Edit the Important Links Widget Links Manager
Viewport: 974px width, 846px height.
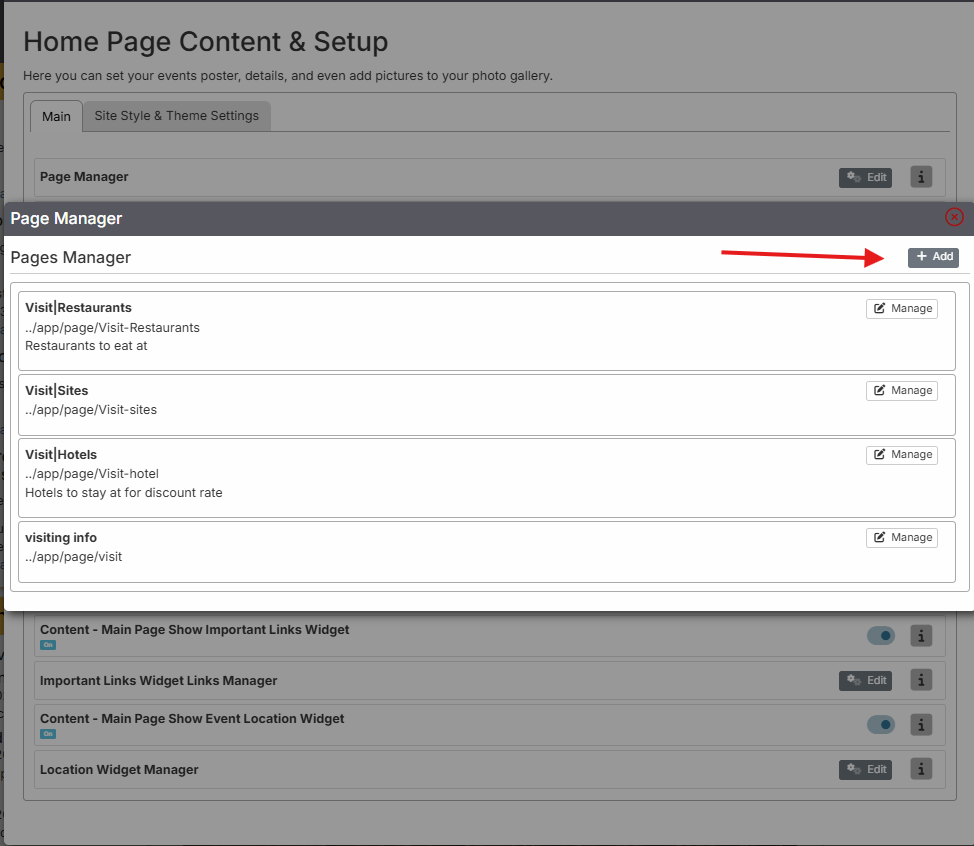pyautogui.click(x=865, y=681)
